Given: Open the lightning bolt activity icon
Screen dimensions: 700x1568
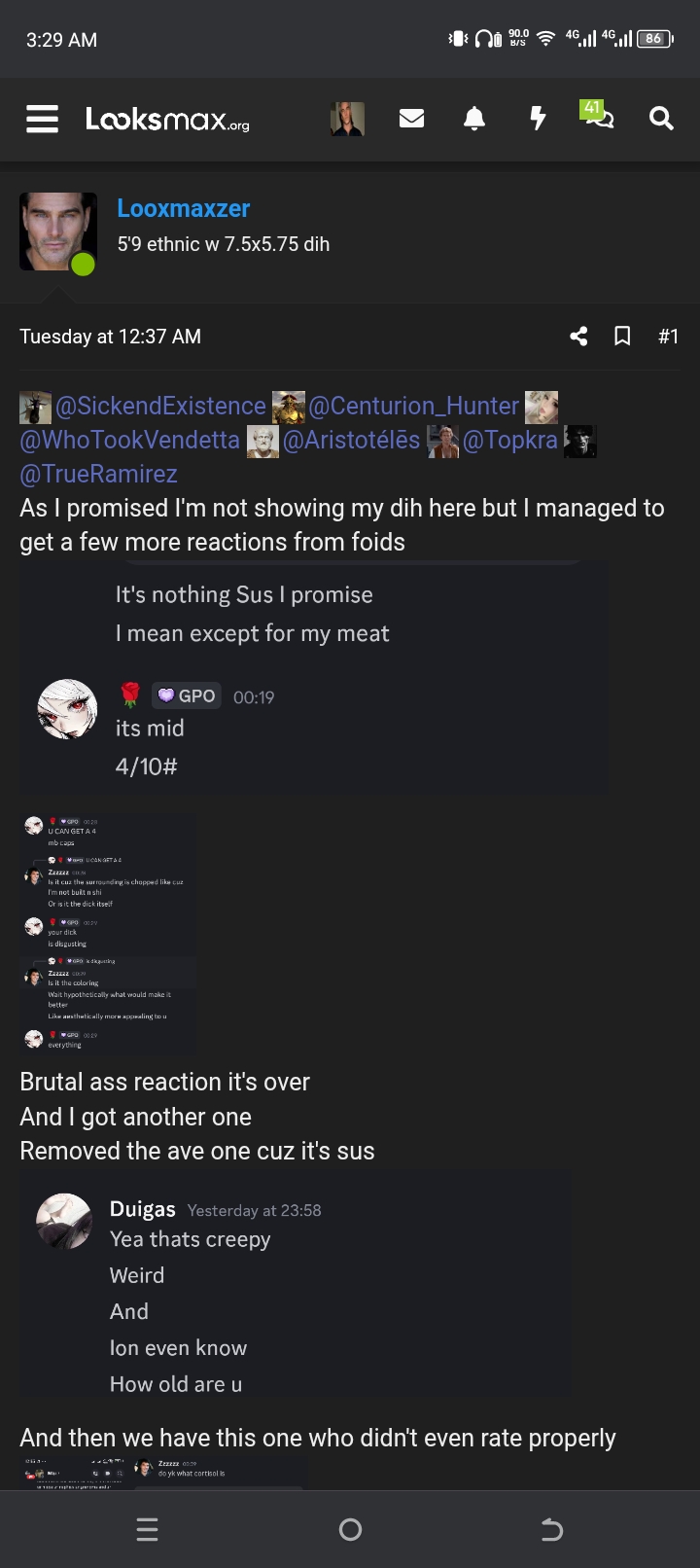Looking at the screenshot, I should [538, 119].
